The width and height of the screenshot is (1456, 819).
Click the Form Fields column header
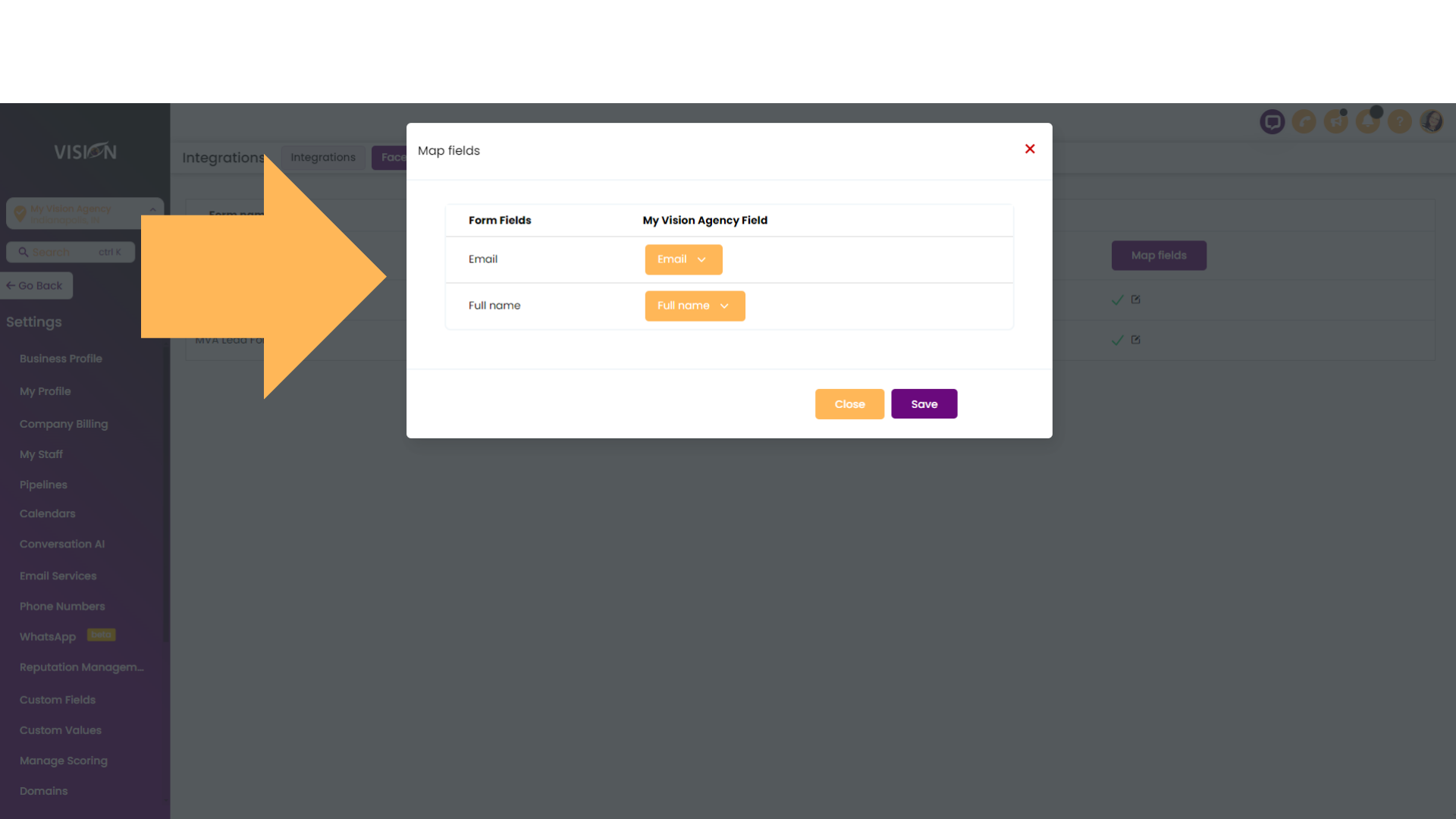tap(500, 221)
